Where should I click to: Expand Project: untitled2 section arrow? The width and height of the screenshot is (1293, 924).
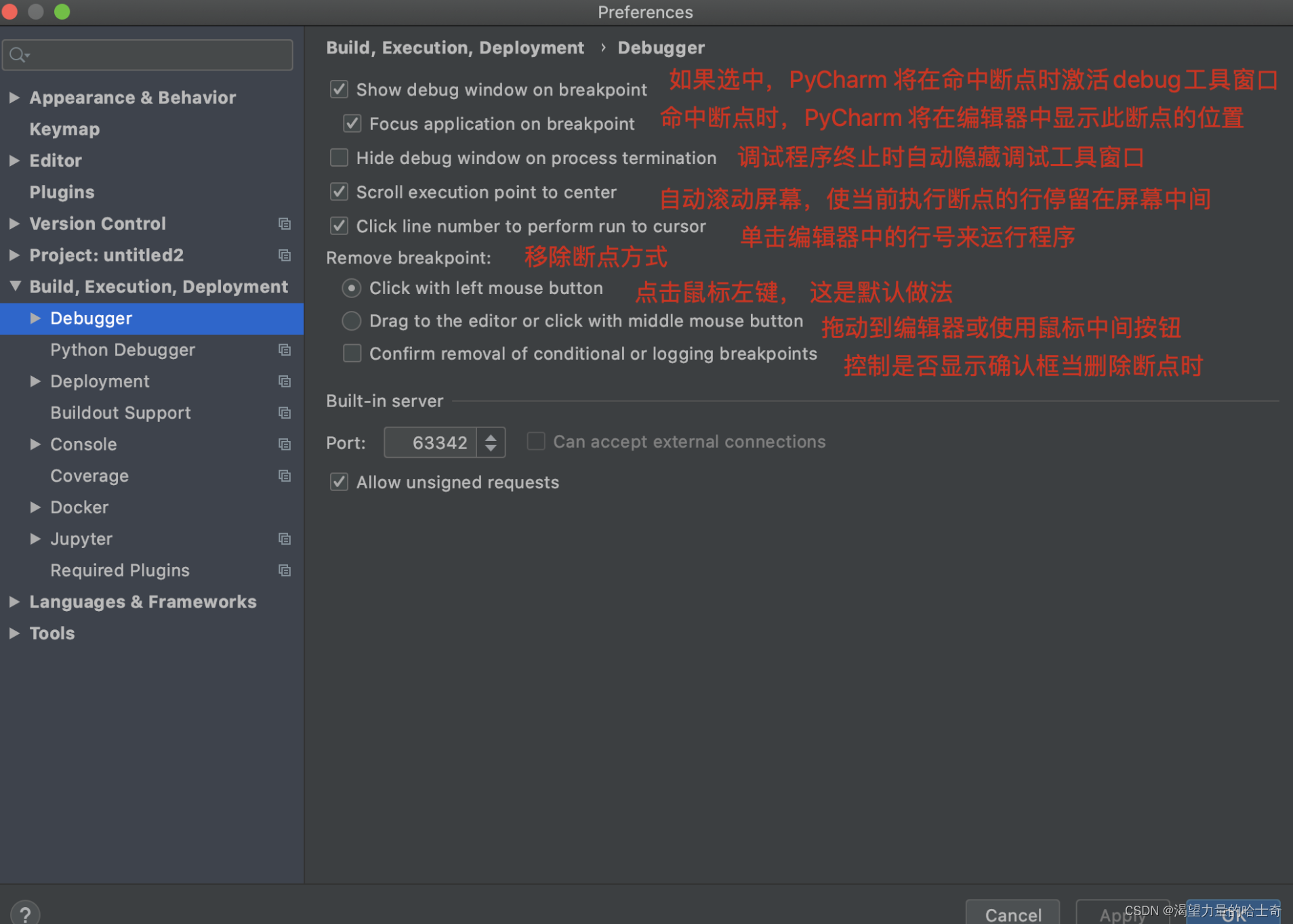[x=14, y=255]
